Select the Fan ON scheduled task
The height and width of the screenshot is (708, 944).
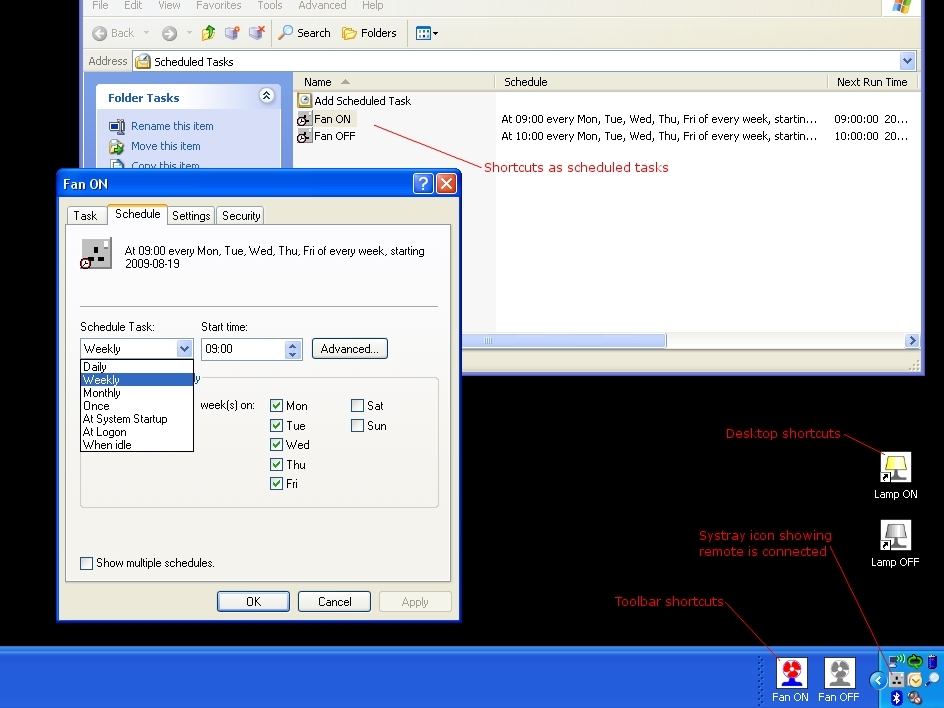325,119
